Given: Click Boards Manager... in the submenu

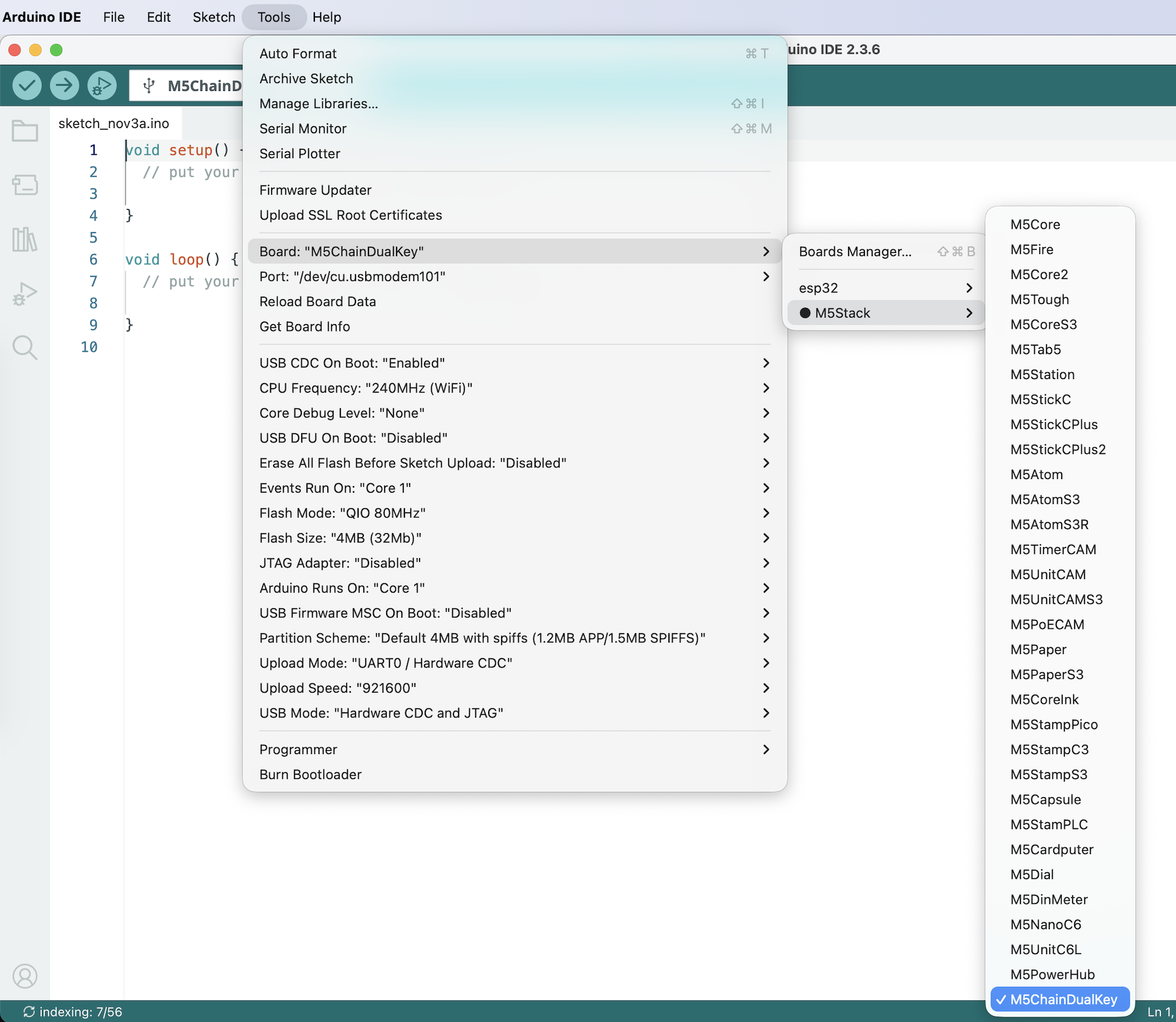Looking at the screenshot, I should [x=855, y=252].
